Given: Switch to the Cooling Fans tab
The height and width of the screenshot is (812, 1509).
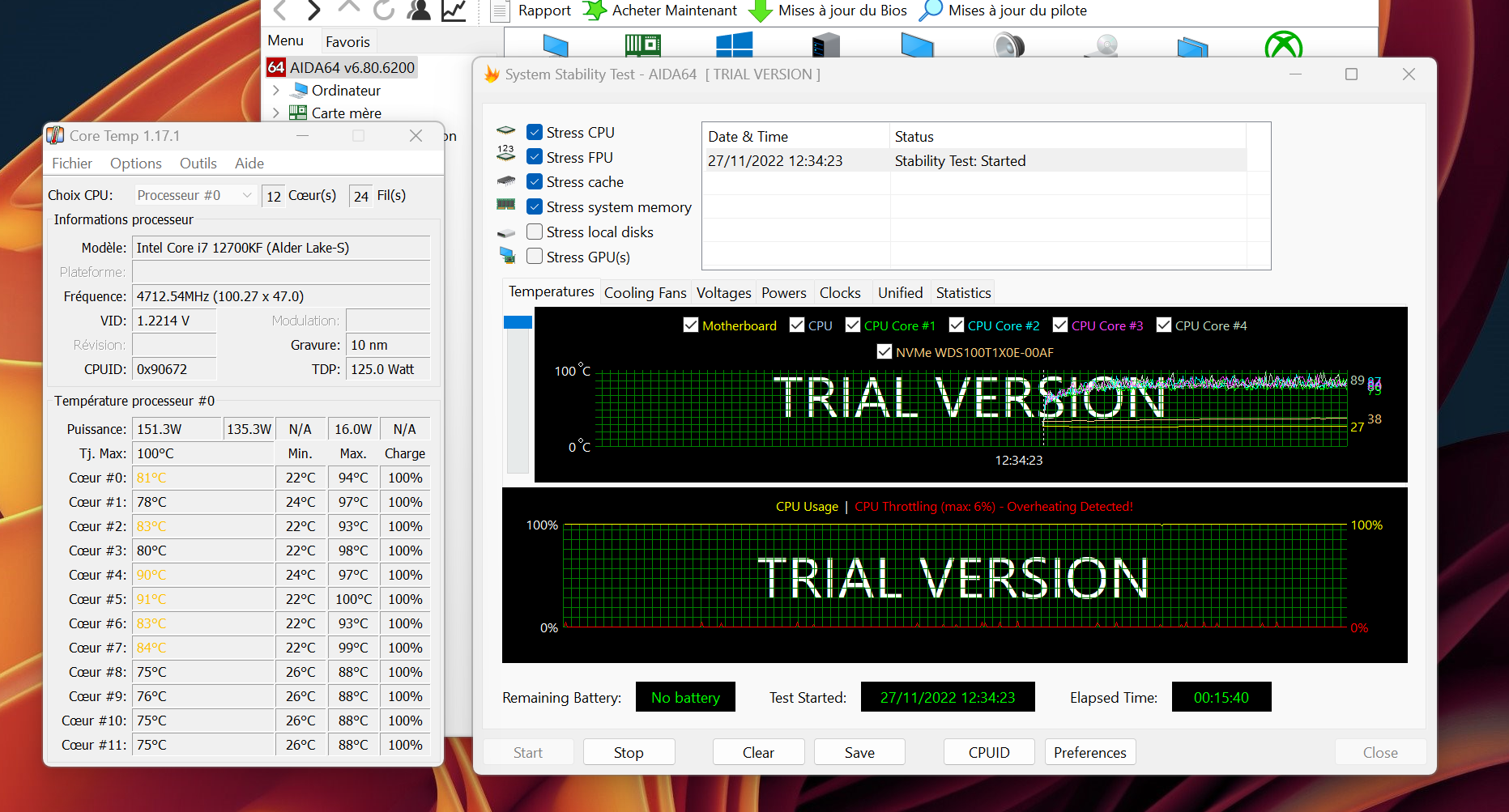Looking at the screenshot, I should pyautogui.click(x=645, y=293).
